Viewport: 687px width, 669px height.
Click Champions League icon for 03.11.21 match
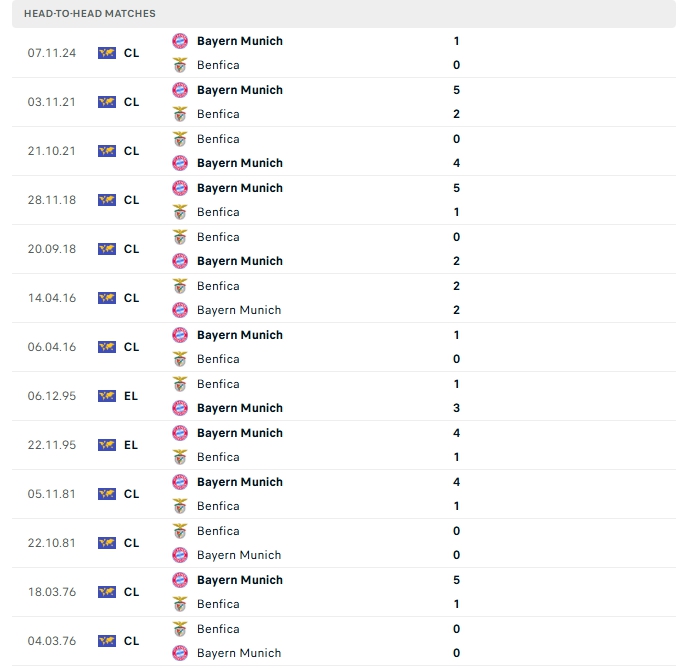click(107, 102)
